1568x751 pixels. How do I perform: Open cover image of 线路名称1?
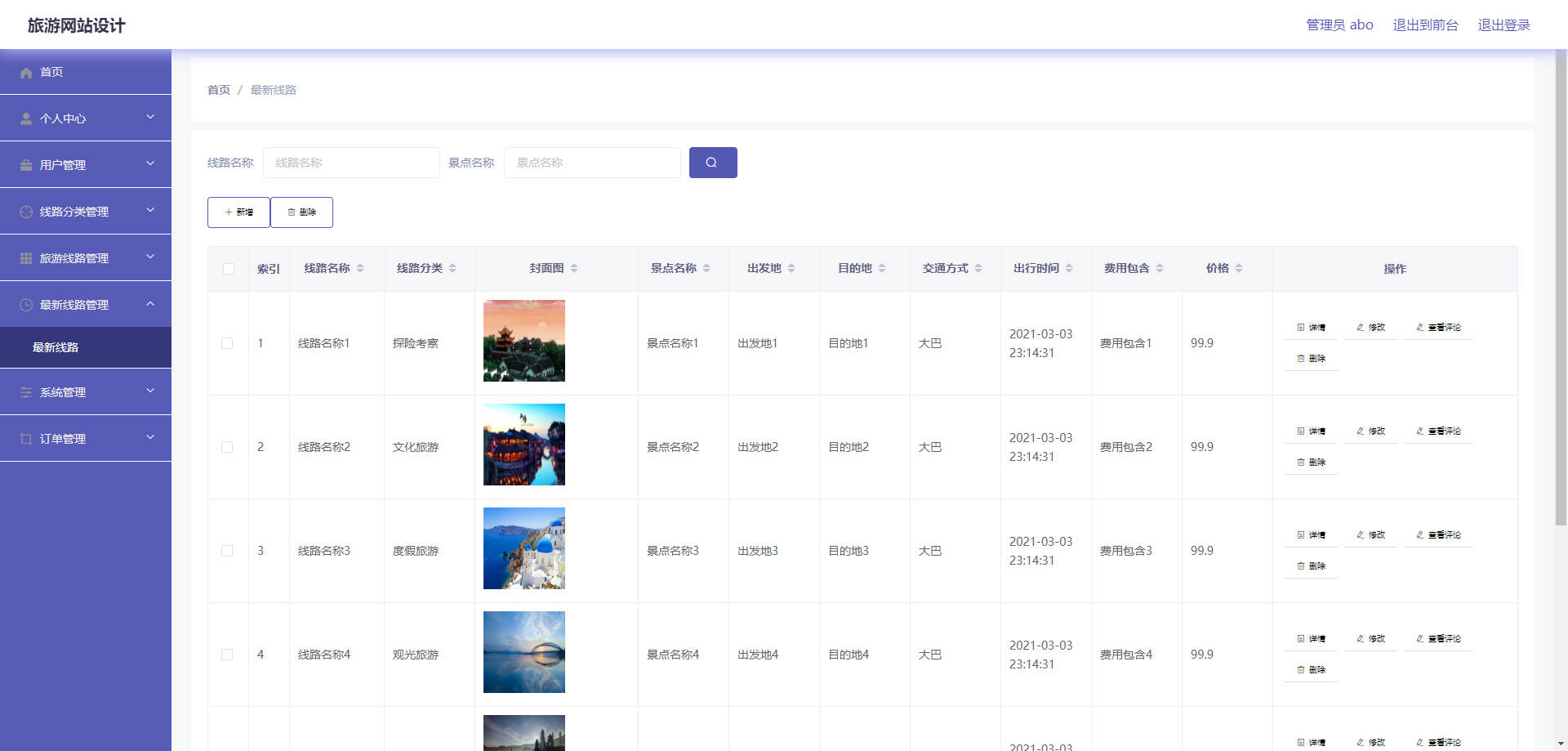point(524,341)
